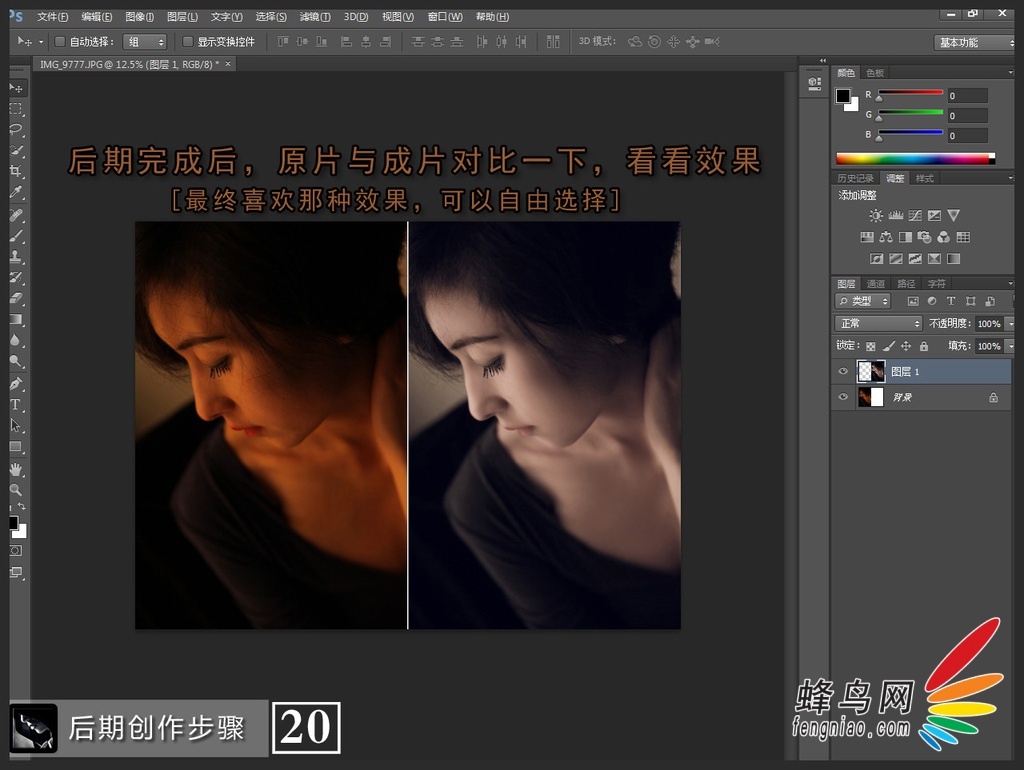Select the Rectangular Marquee tool

16,108
